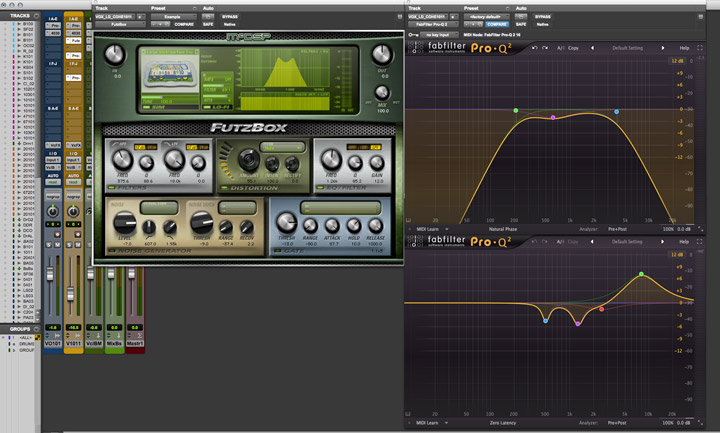Click the VO101 channel volume fader
720x433 pixels.
point(50,275)
